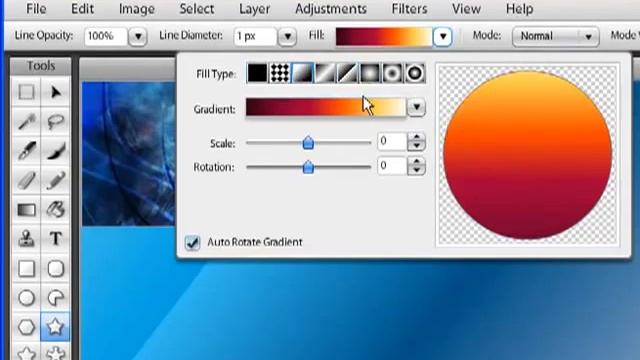Select the Paint Bucket tool
This screenshot has height=360, width=640.
pos(56,210)
